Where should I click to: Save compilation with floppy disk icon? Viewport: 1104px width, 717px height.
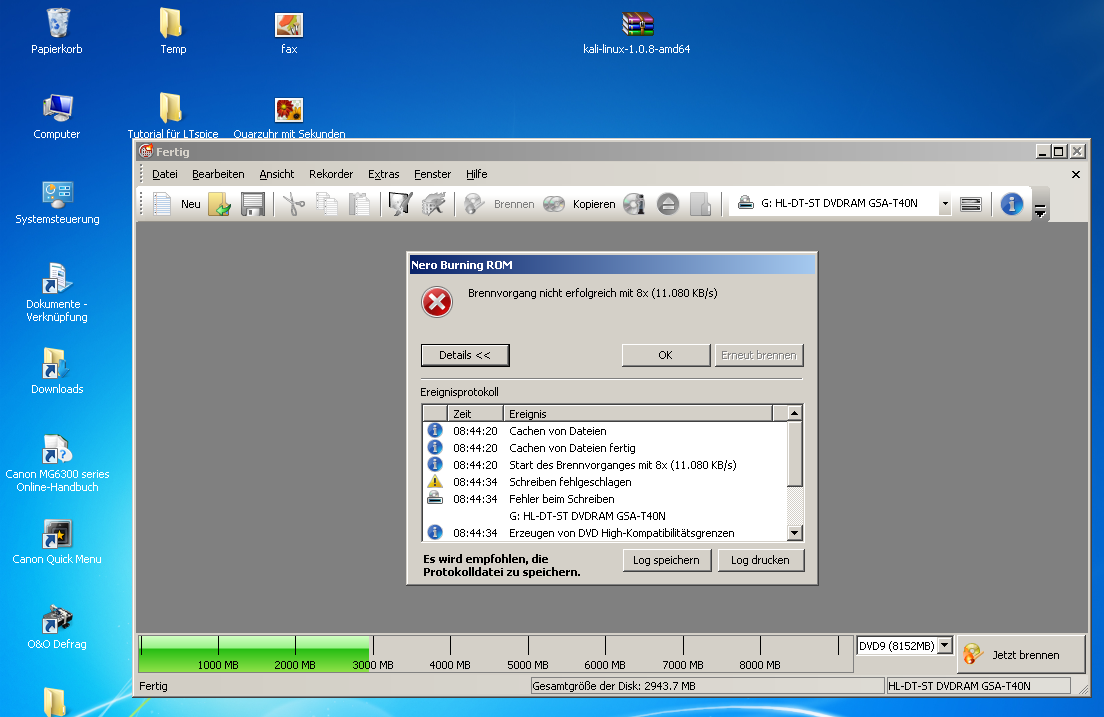point(253,204)
